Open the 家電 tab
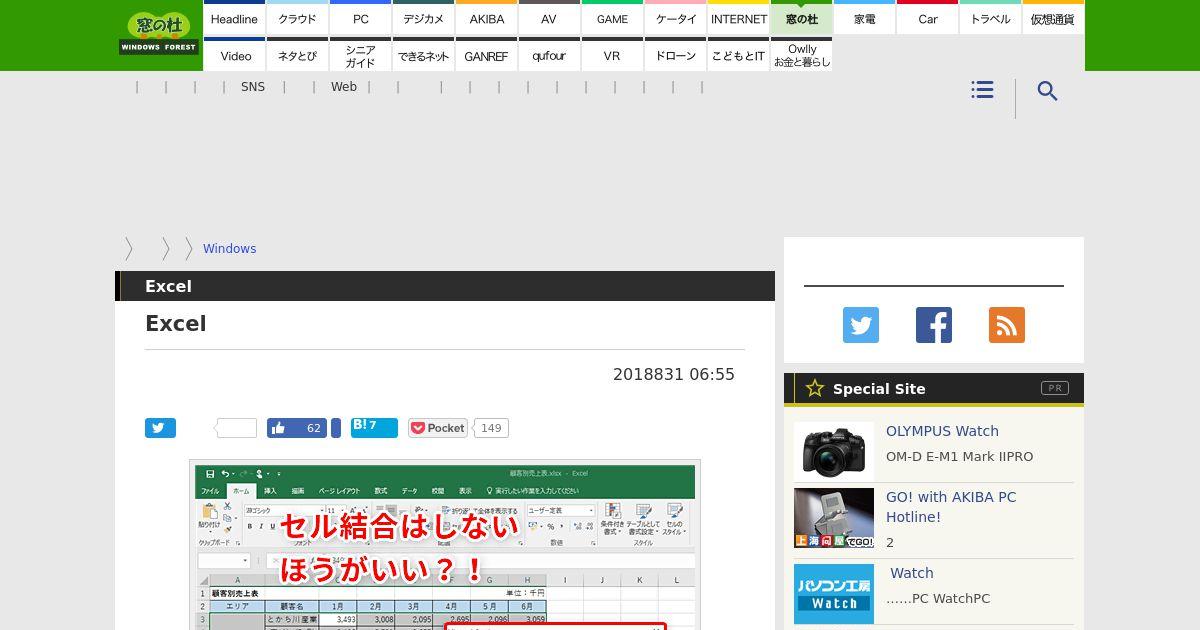 click(x=865, y=18)
